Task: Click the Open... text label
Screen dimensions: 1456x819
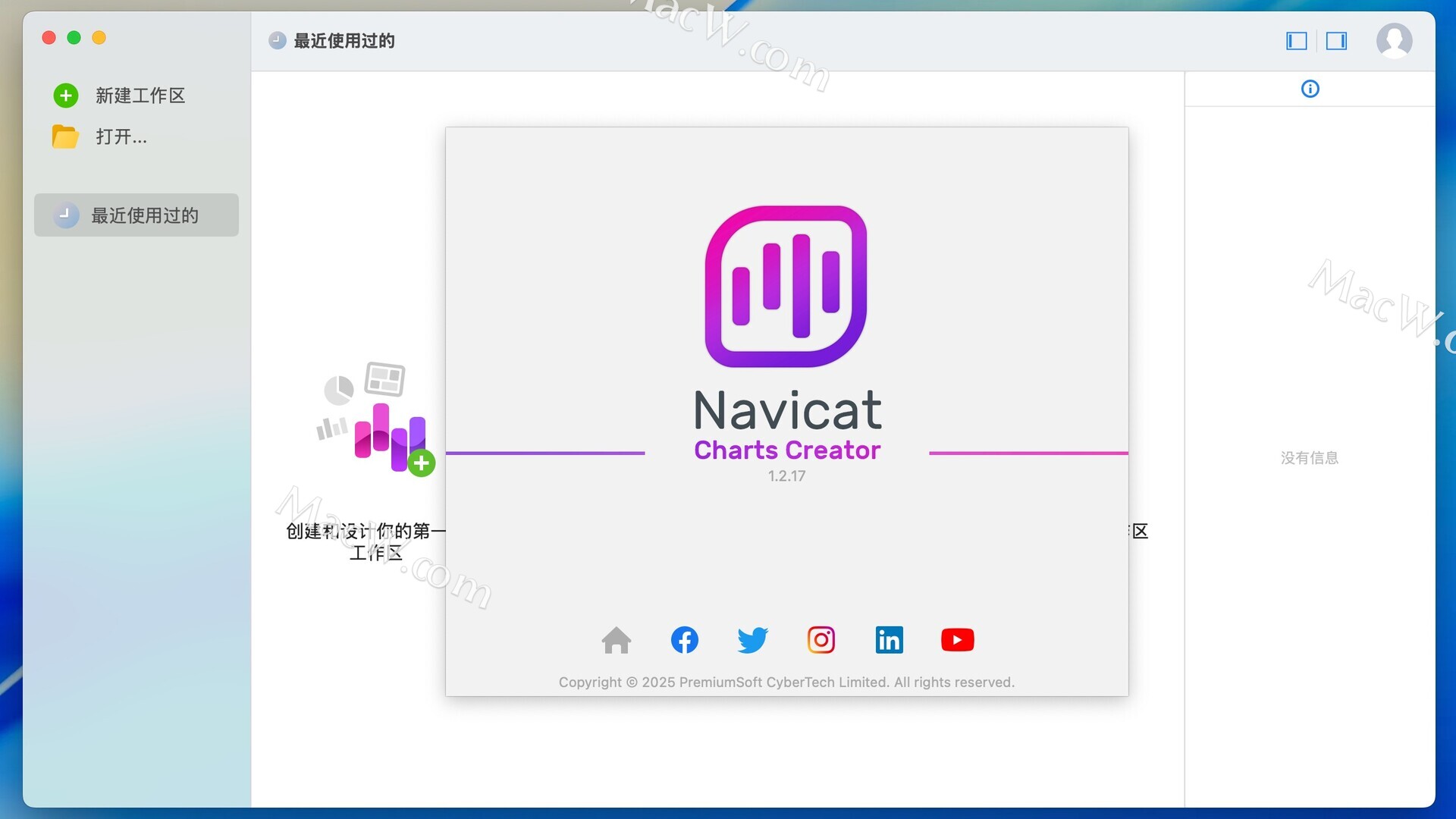Action: pos(121,136)
